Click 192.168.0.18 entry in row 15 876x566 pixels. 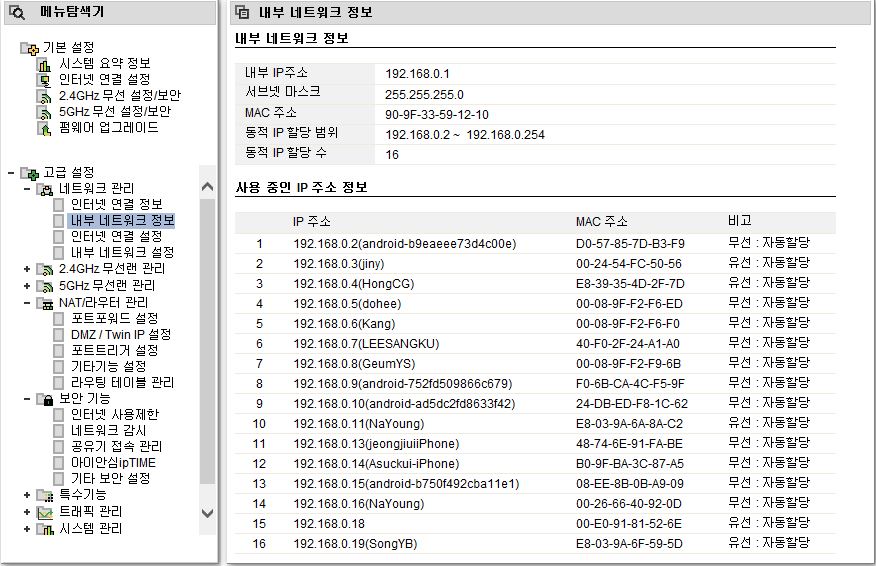329,524
